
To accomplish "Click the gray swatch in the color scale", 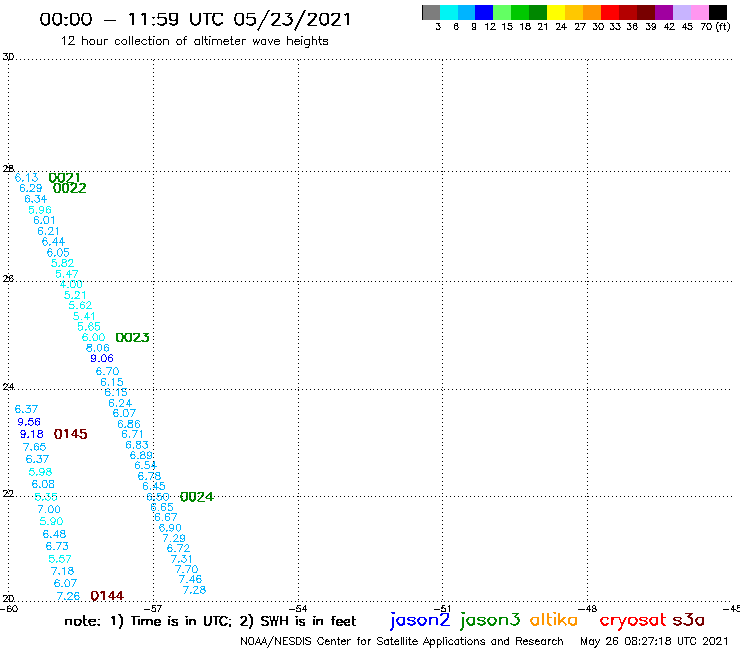I will point(431,12).
